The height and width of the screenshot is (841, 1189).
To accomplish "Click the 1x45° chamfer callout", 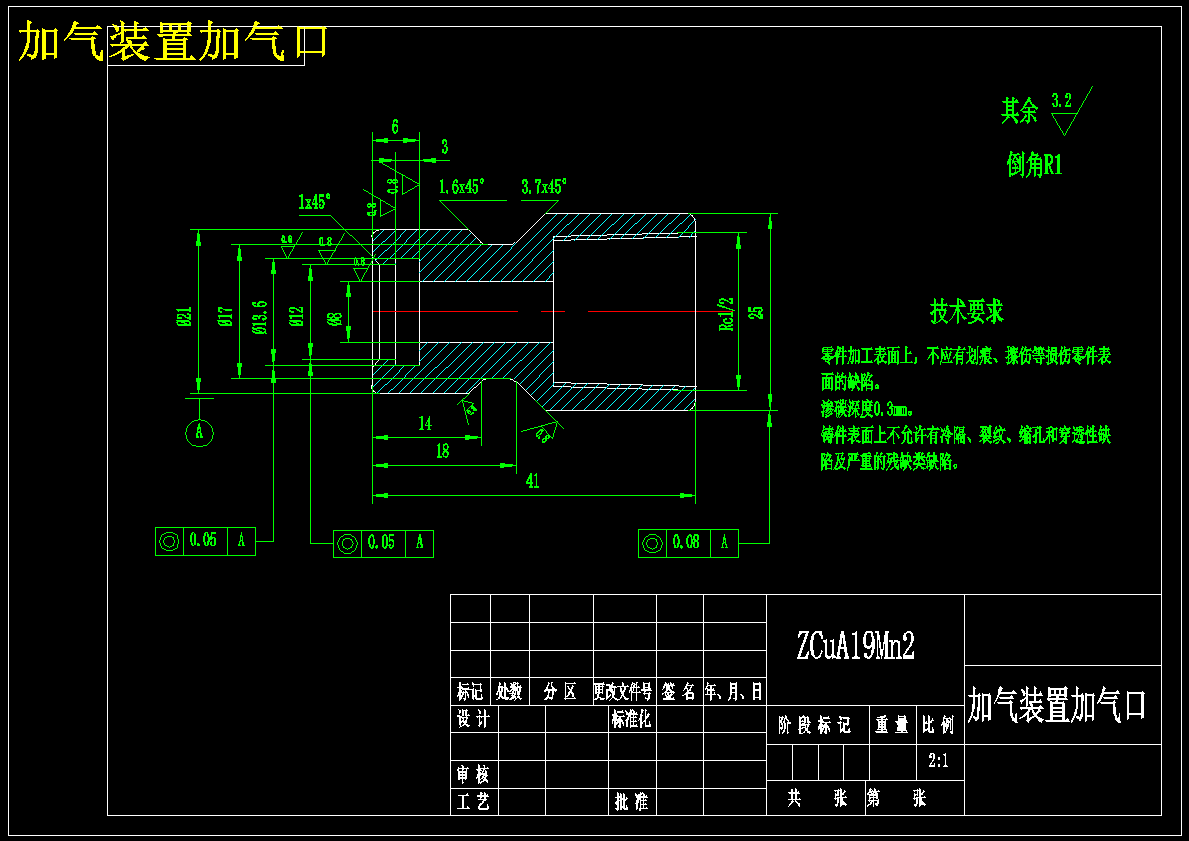I will click(x=315, y=202).
